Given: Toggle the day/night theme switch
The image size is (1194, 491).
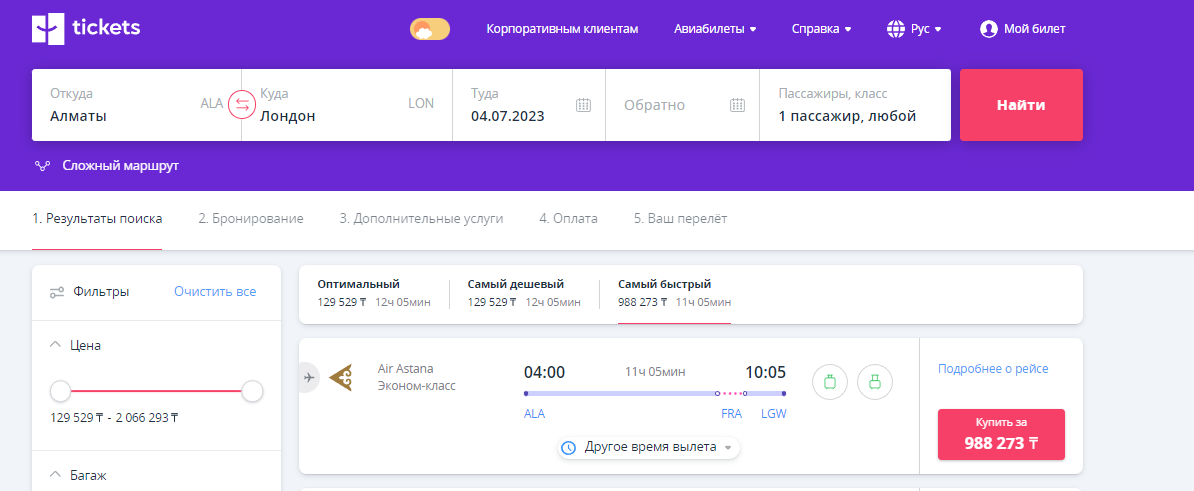Looking at the screenshot, I should [x=430, y=29].
